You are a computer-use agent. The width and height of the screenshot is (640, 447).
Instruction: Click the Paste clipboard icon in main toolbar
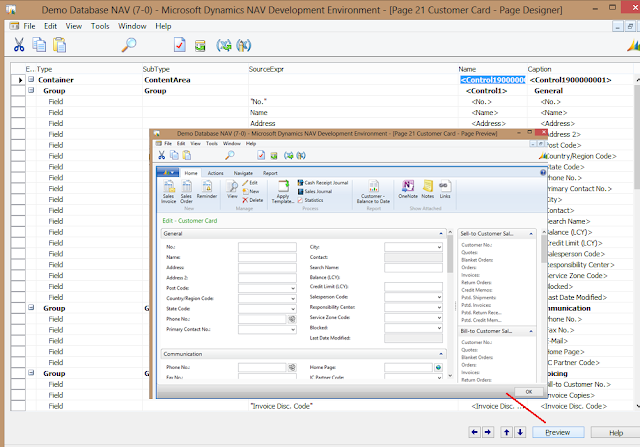(x=60, y=44)
